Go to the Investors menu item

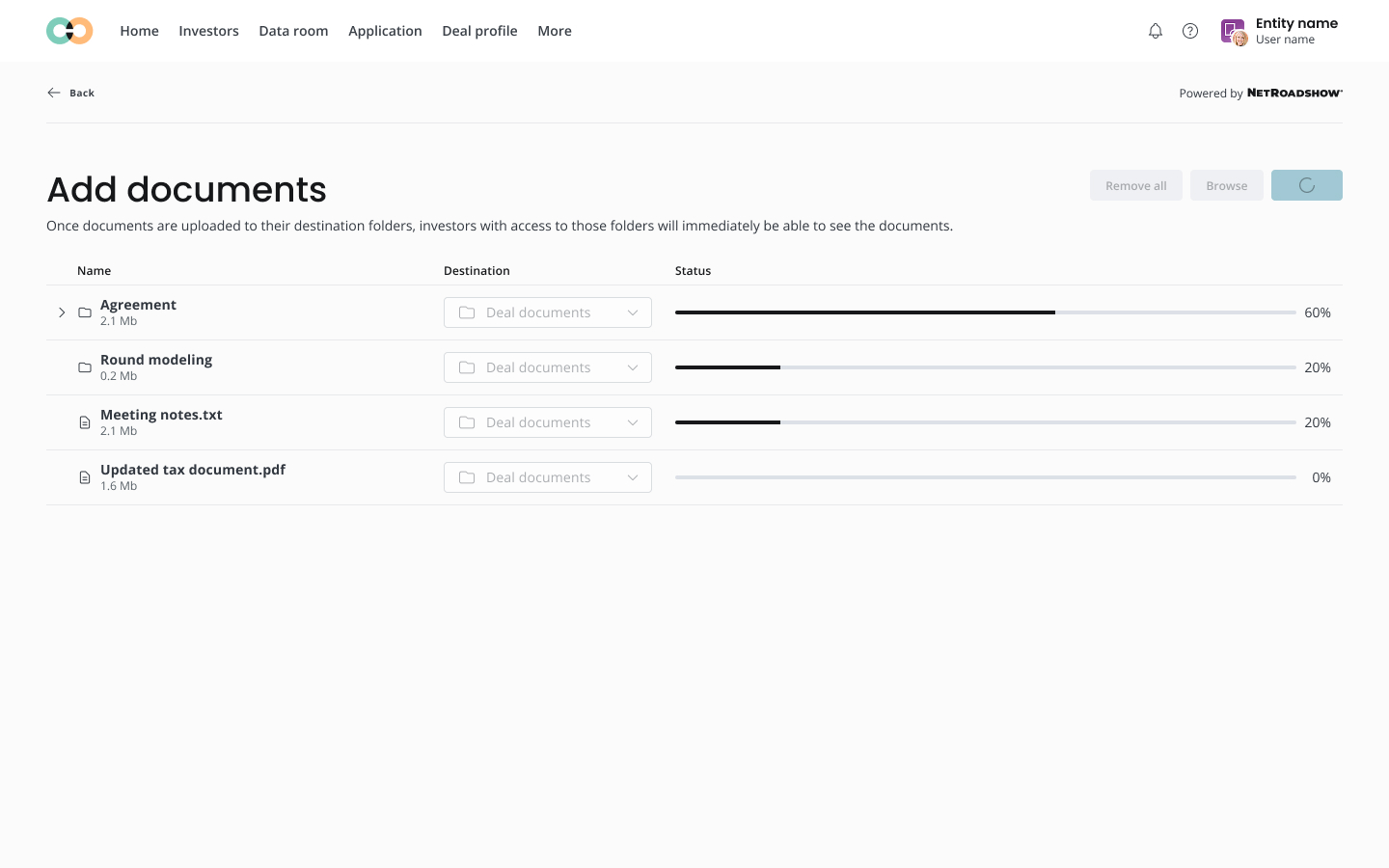coord(208,31)
